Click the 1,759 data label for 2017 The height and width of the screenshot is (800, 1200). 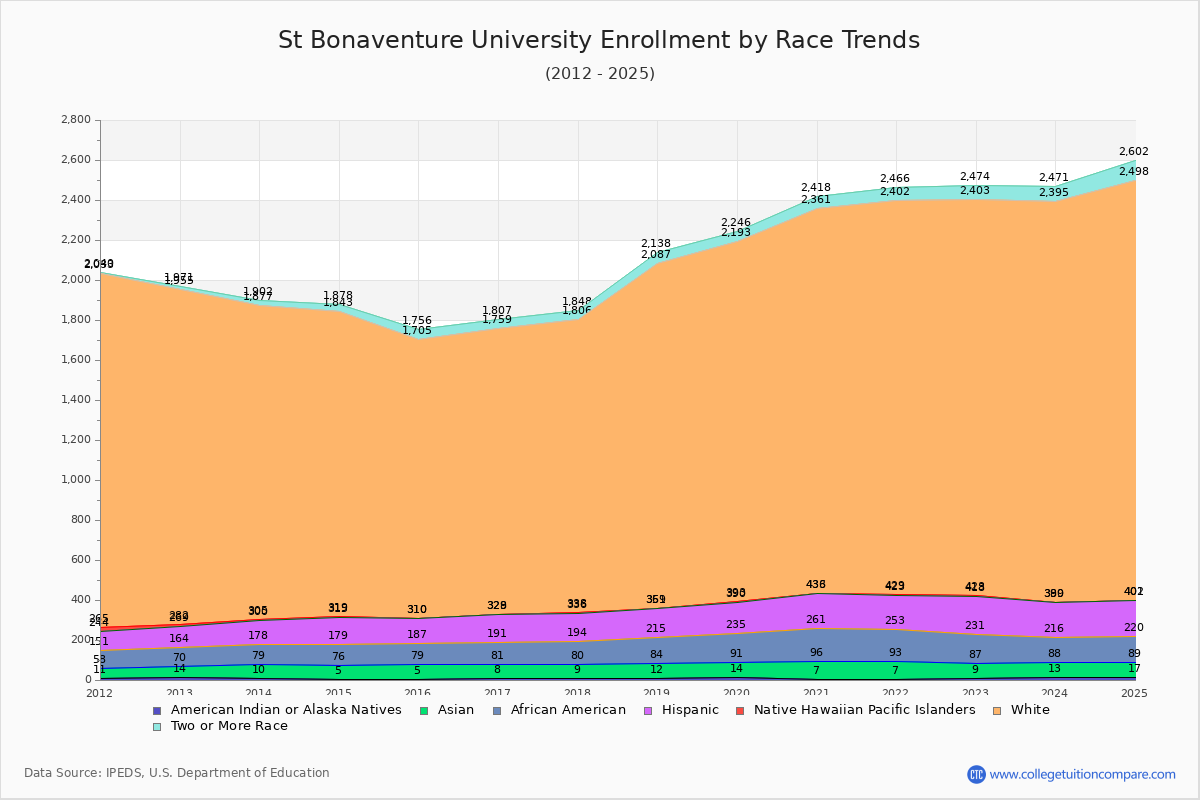tap(497, 320)
